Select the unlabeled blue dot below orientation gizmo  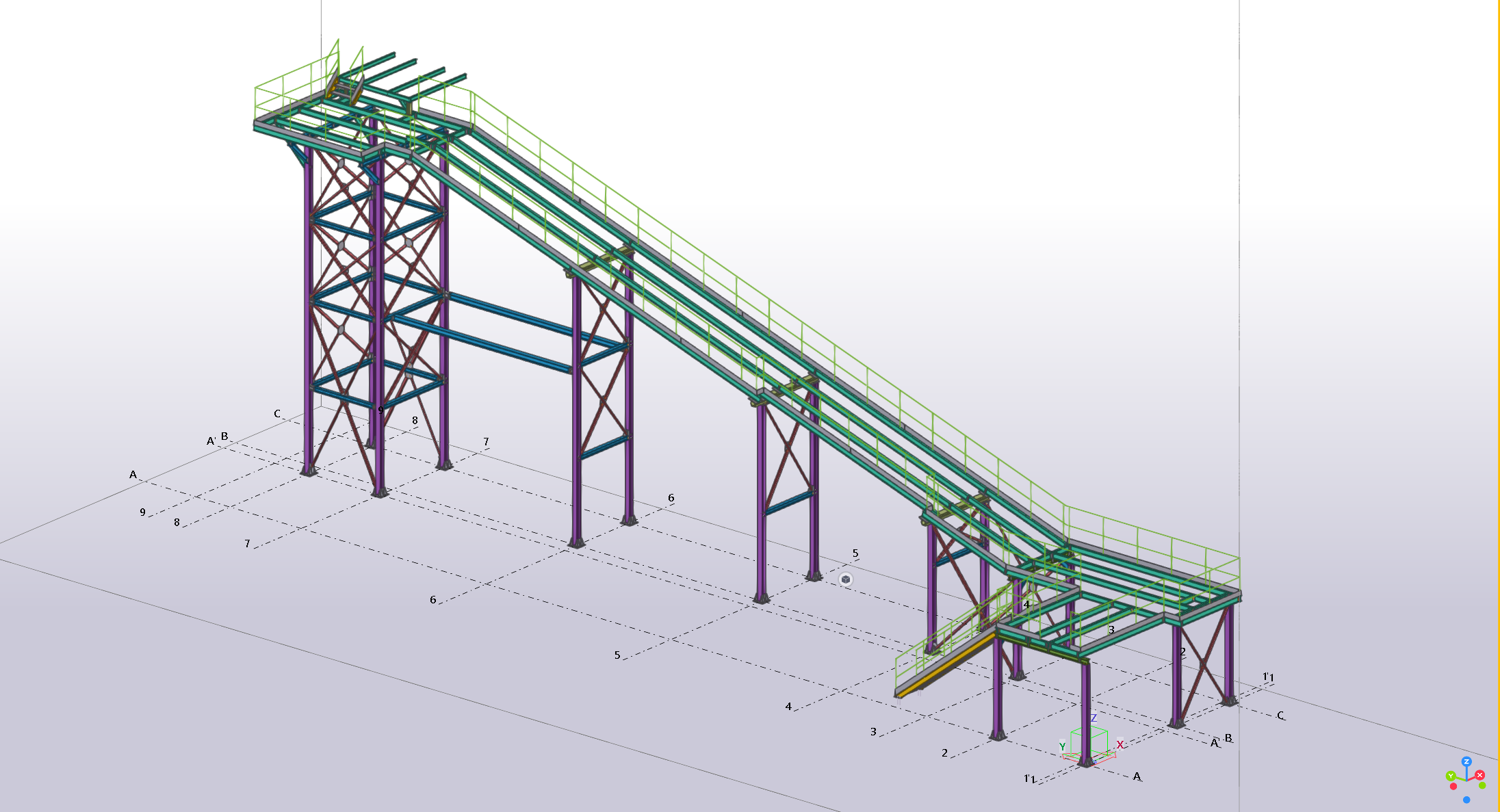(x=1466, y=800)
